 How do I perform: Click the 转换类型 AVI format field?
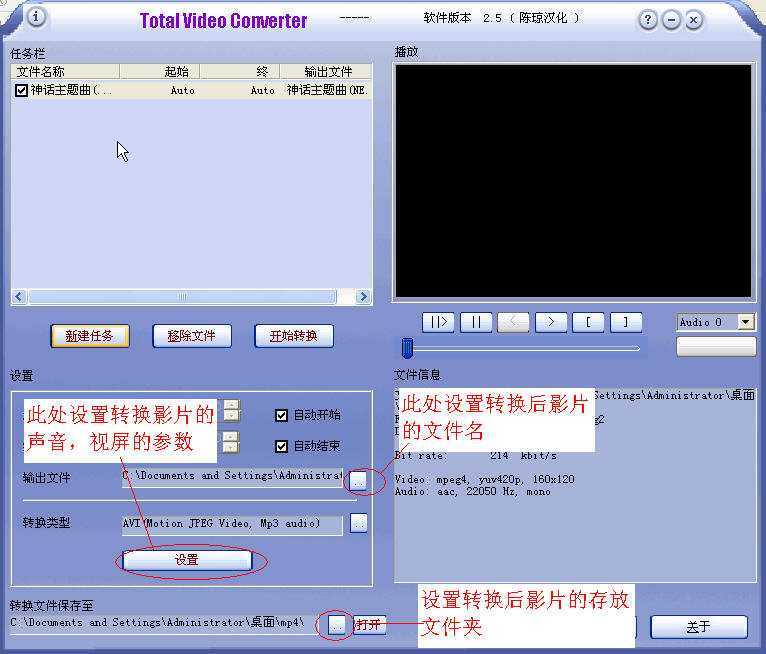[x=233, y=525]
